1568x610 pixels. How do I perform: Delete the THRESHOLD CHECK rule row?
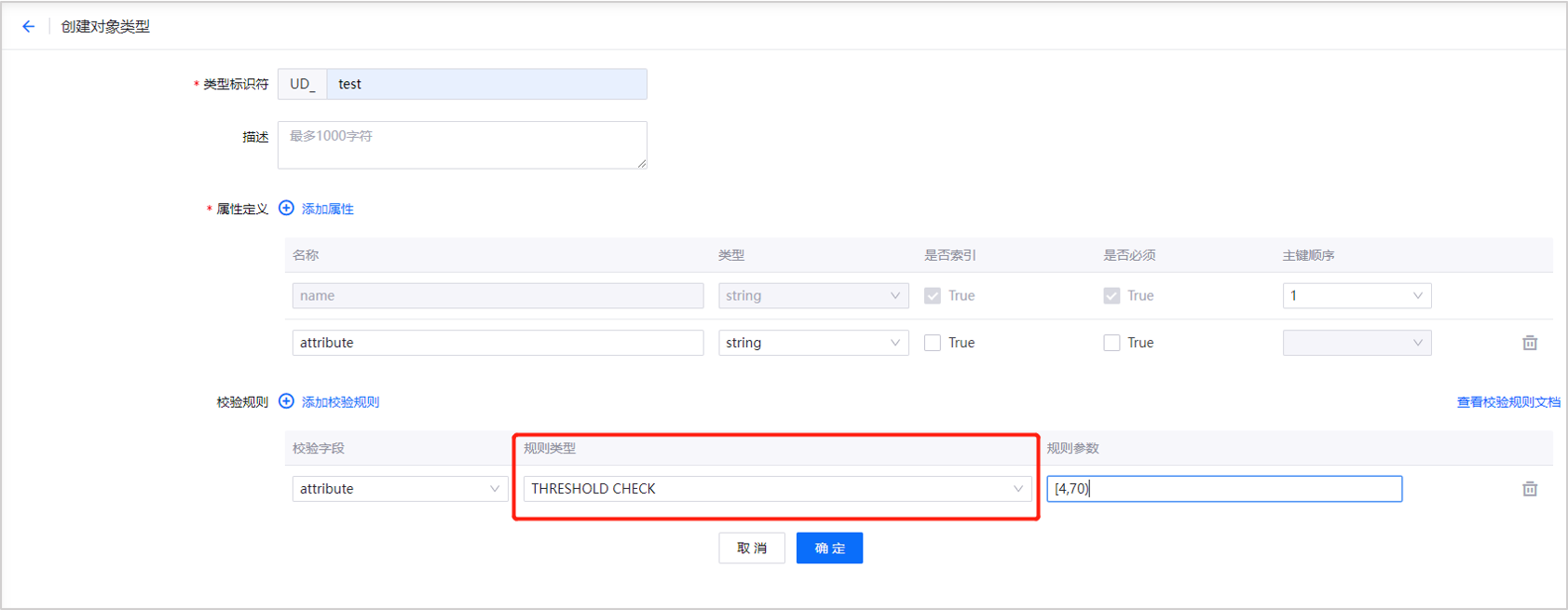pos(1529,489)
